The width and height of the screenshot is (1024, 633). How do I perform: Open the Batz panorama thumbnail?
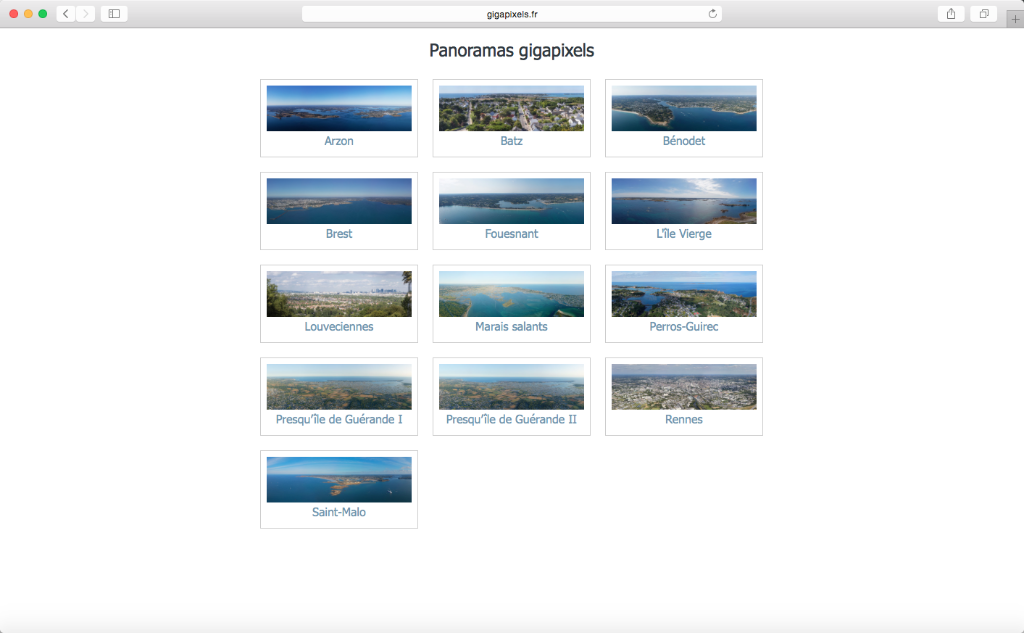[511, 108]
